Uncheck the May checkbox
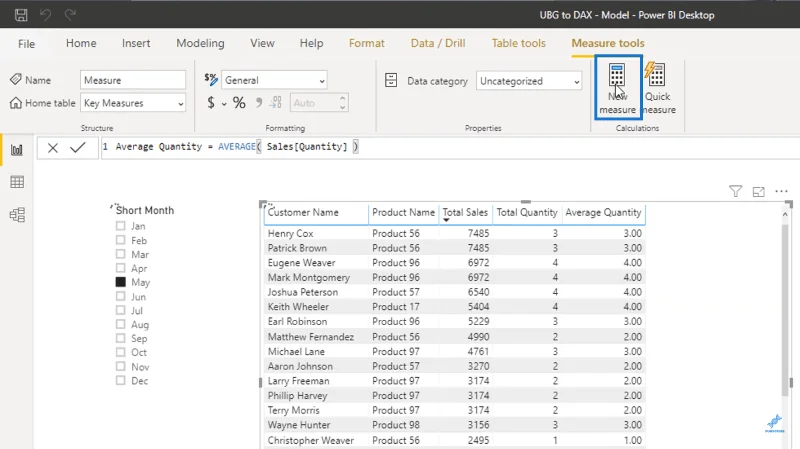Image resolution: width=800 pixels, height=449 pixels. click(120, 282)
